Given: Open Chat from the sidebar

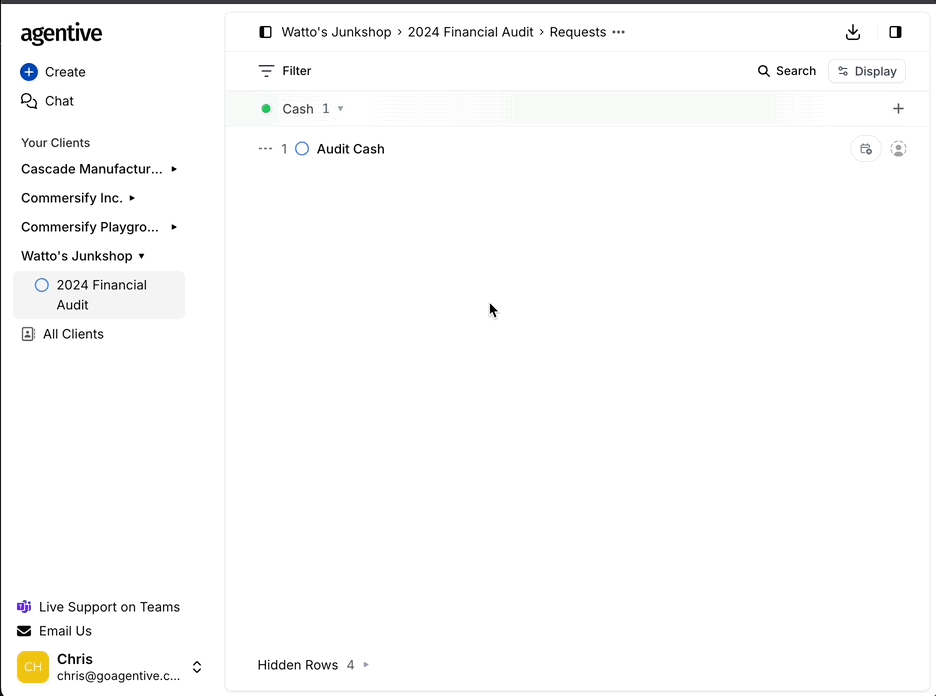Looking at the screenshot, I should click(57, 101).
